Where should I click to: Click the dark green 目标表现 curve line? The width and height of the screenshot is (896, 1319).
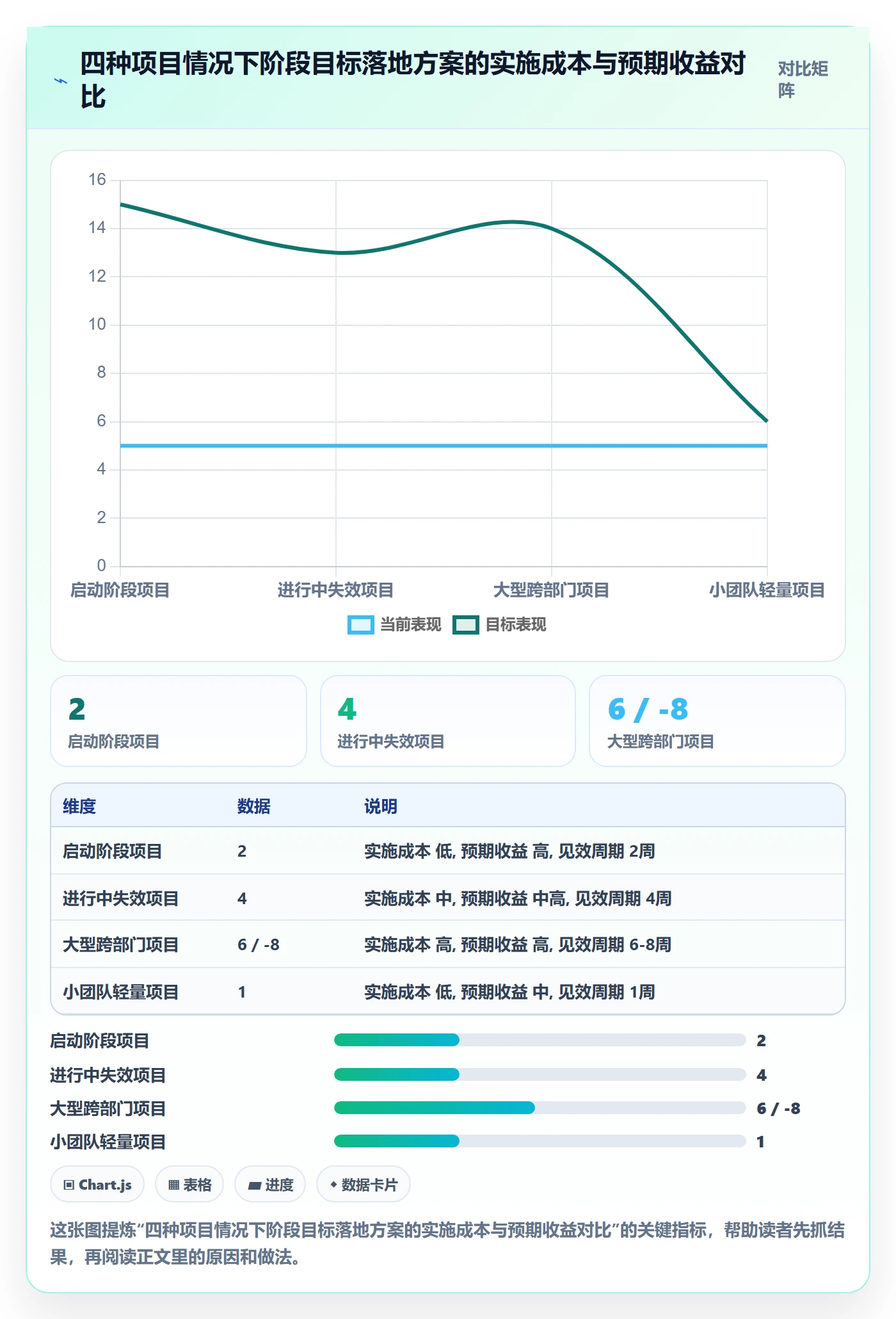pyautogui.click(x=336, y=252)
